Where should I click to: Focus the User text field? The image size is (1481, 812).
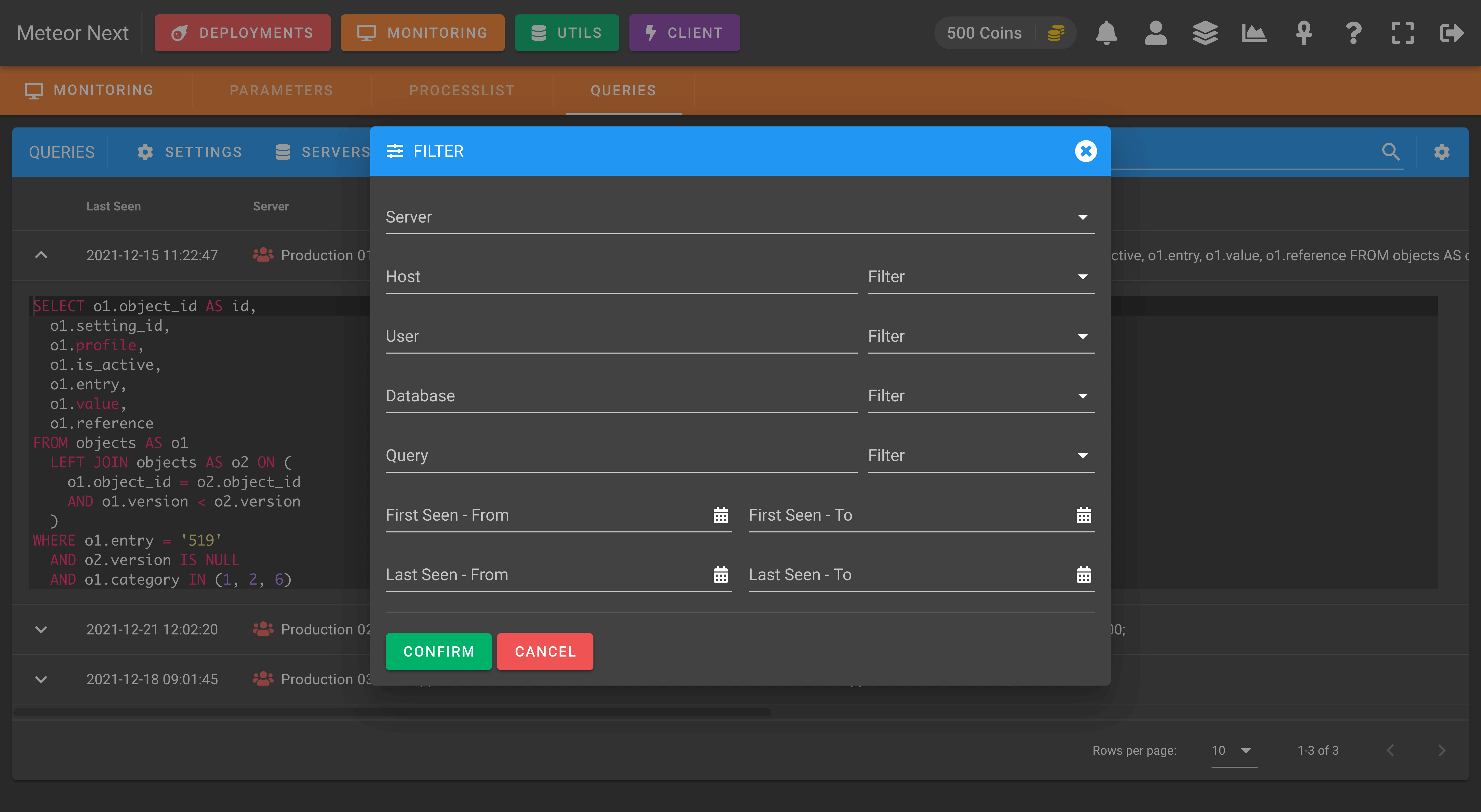(x=621, y=337)
